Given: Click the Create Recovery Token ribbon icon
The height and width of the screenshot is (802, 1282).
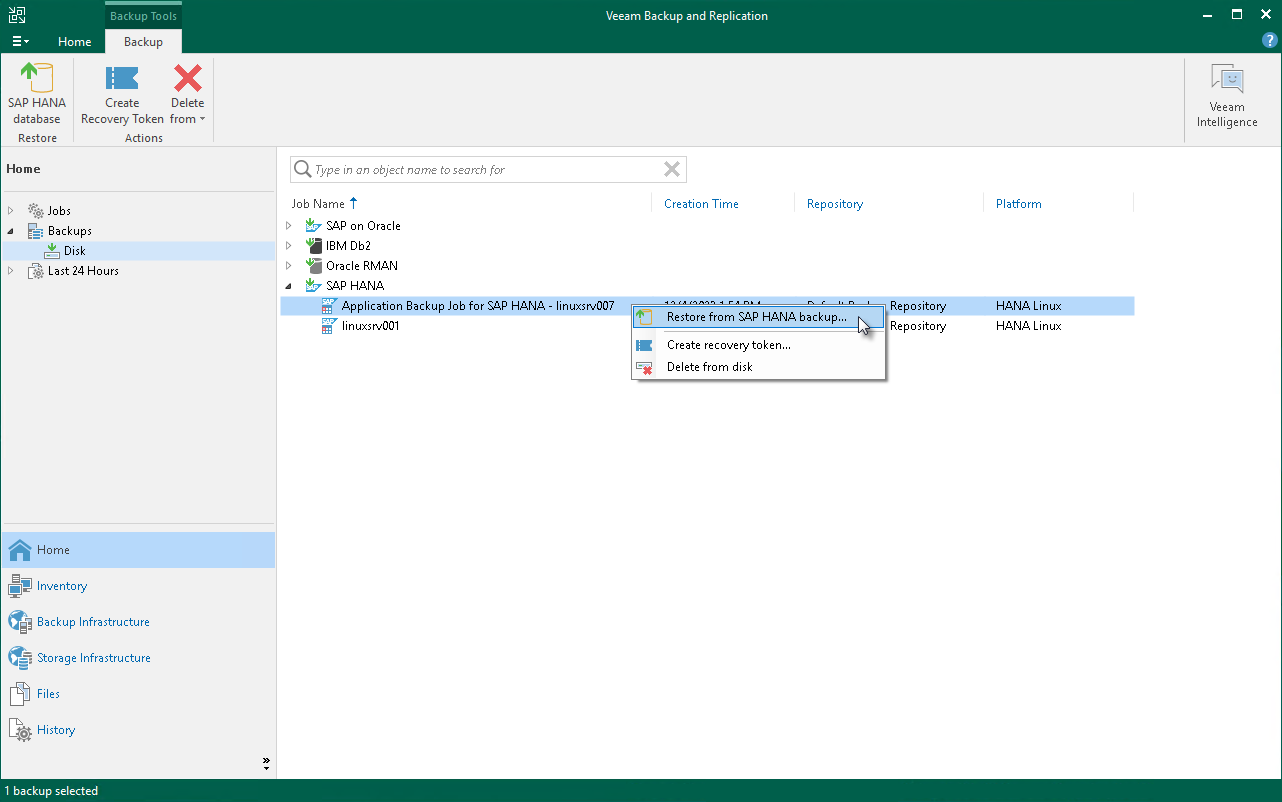Looking at the screenshot, I should pos(122,78).
